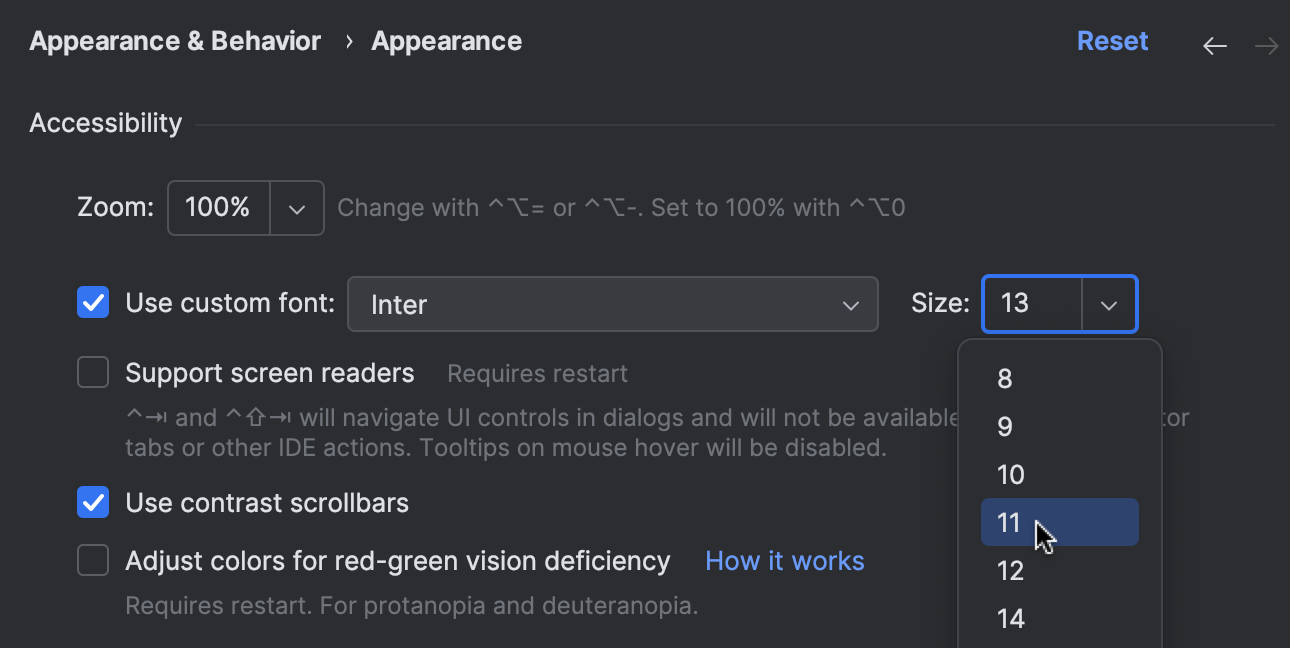The image size is (1290, 648).
Task: Open the font Size dropdown
Action: [1110, 304]
